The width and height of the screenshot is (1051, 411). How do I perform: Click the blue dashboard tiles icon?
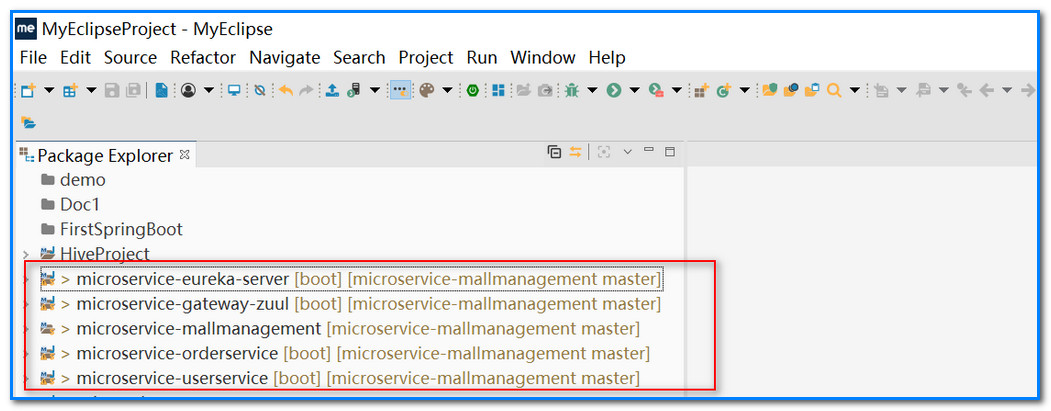pyautogui.click(x=498, y=90)
